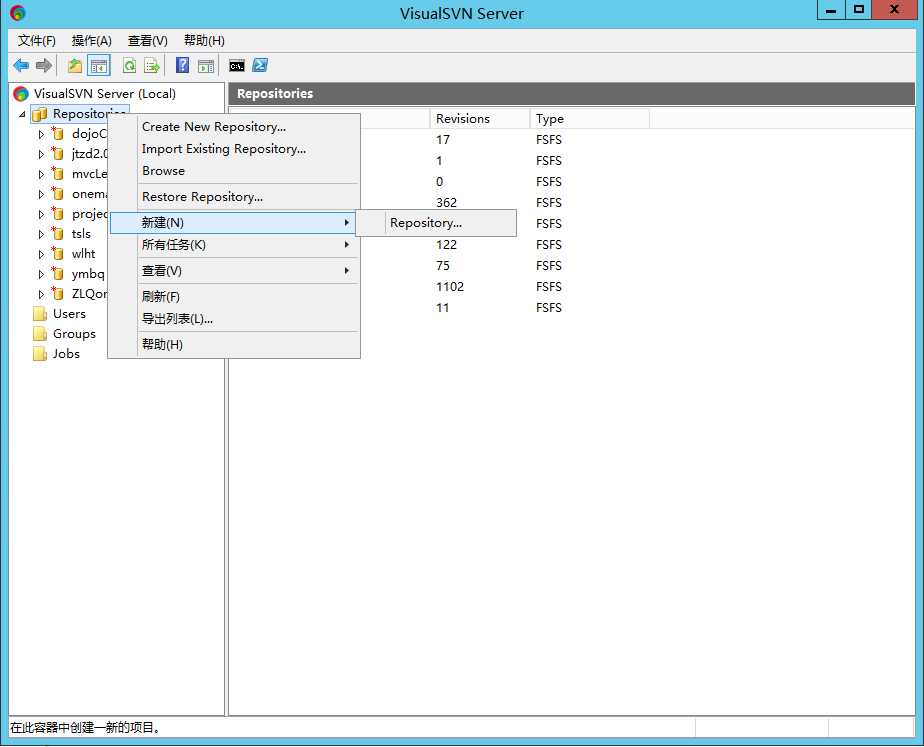Select the Groups tree item label
This screenshot has width=924, height=747.
[x=74, y=334]
